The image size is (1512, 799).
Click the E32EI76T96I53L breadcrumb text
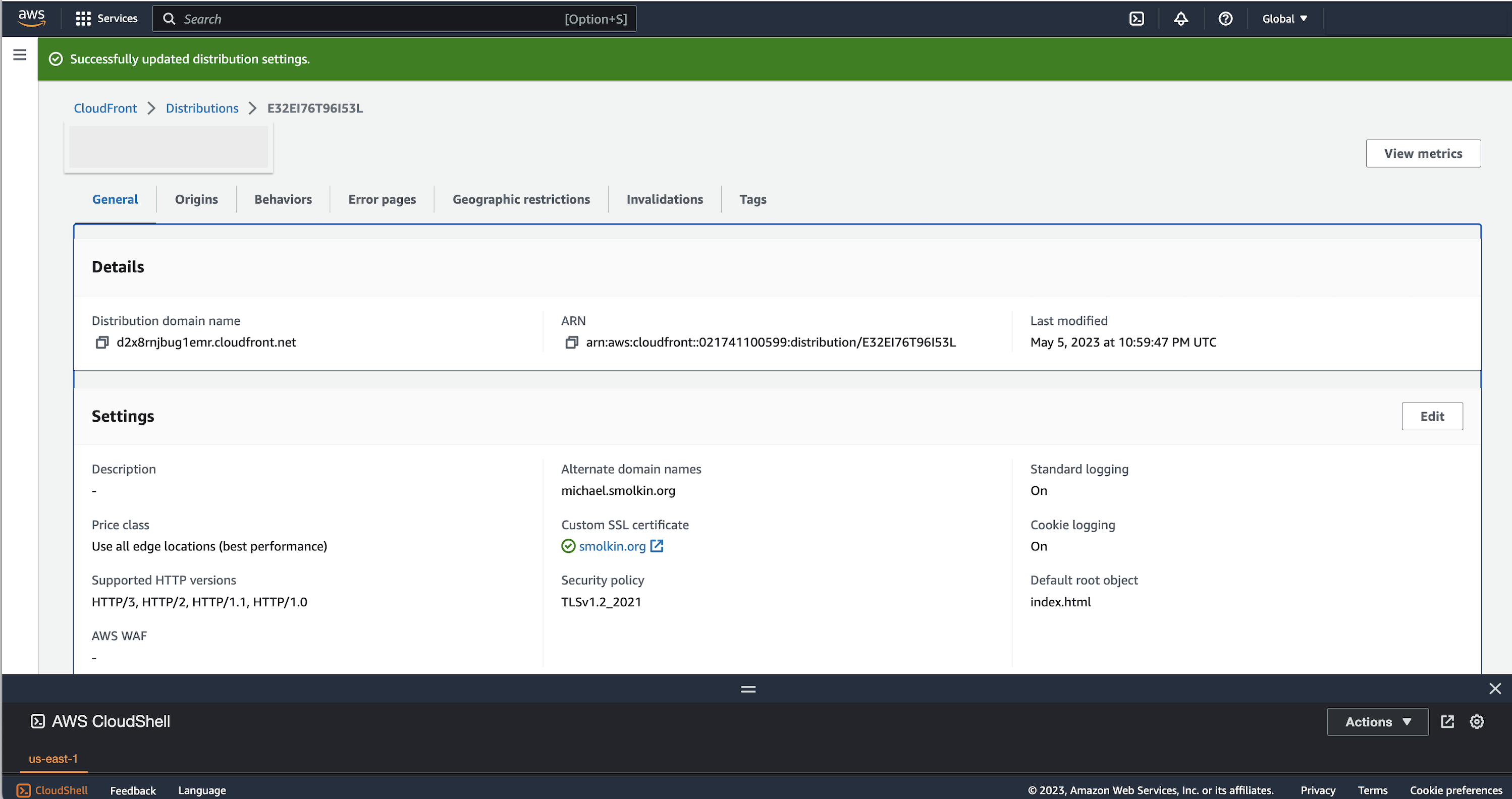[x=314, y=108]
